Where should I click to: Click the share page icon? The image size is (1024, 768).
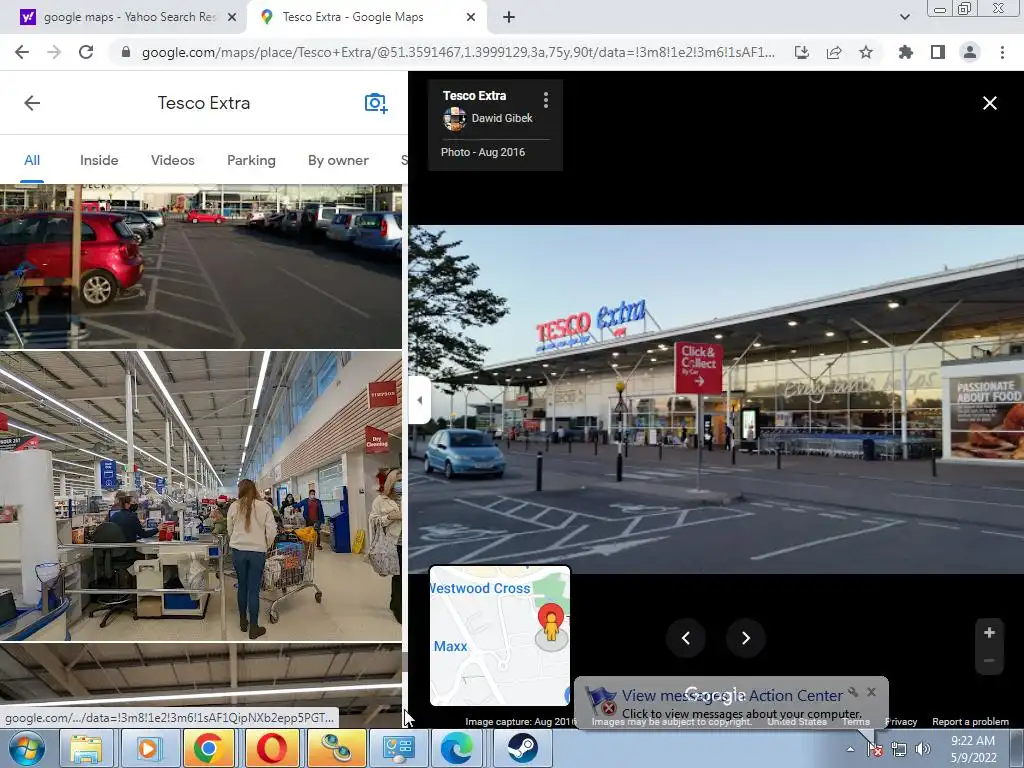pyautogui.click(x=834, y=52)
